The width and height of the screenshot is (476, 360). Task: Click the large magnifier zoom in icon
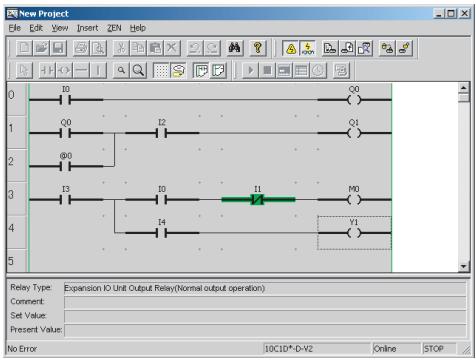coord(138,70)
